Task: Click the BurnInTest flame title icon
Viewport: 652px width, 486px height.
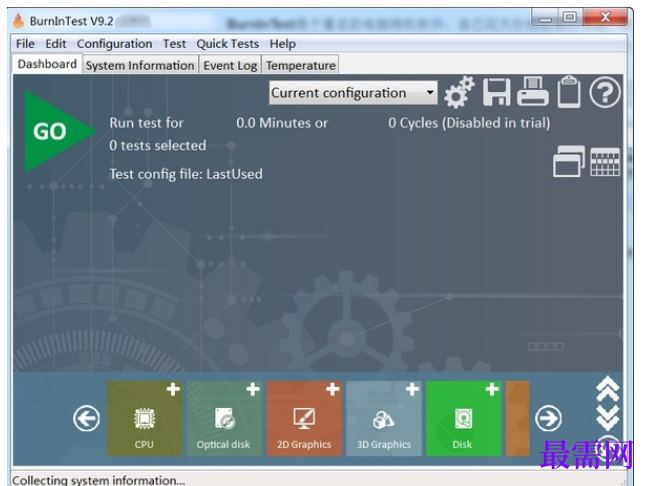Action: tap(19, 20)
